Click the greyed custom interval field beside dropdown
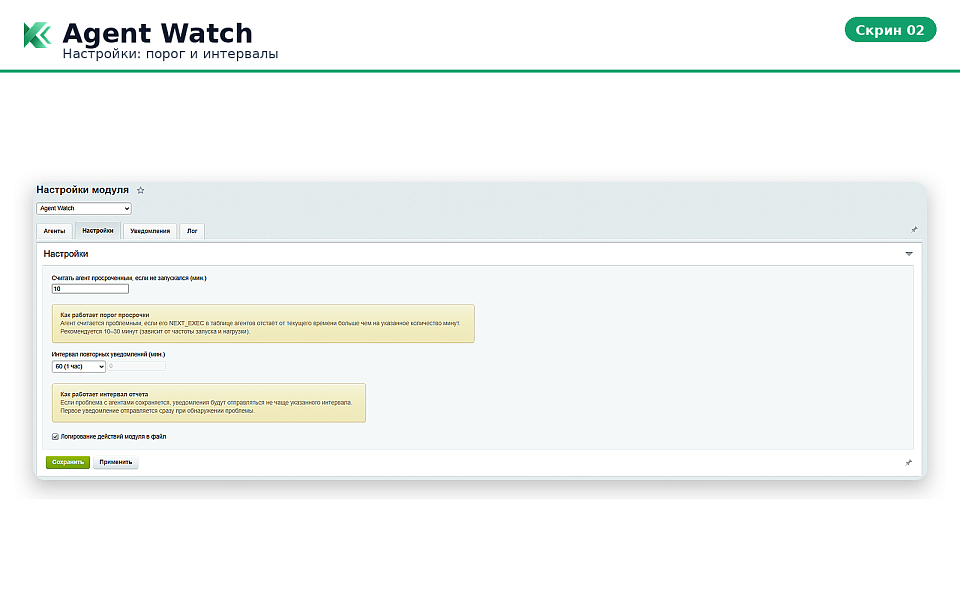Image resolution: width=960 pixels, height=600 pixels. pyautogui.click(x=137, y=366)
